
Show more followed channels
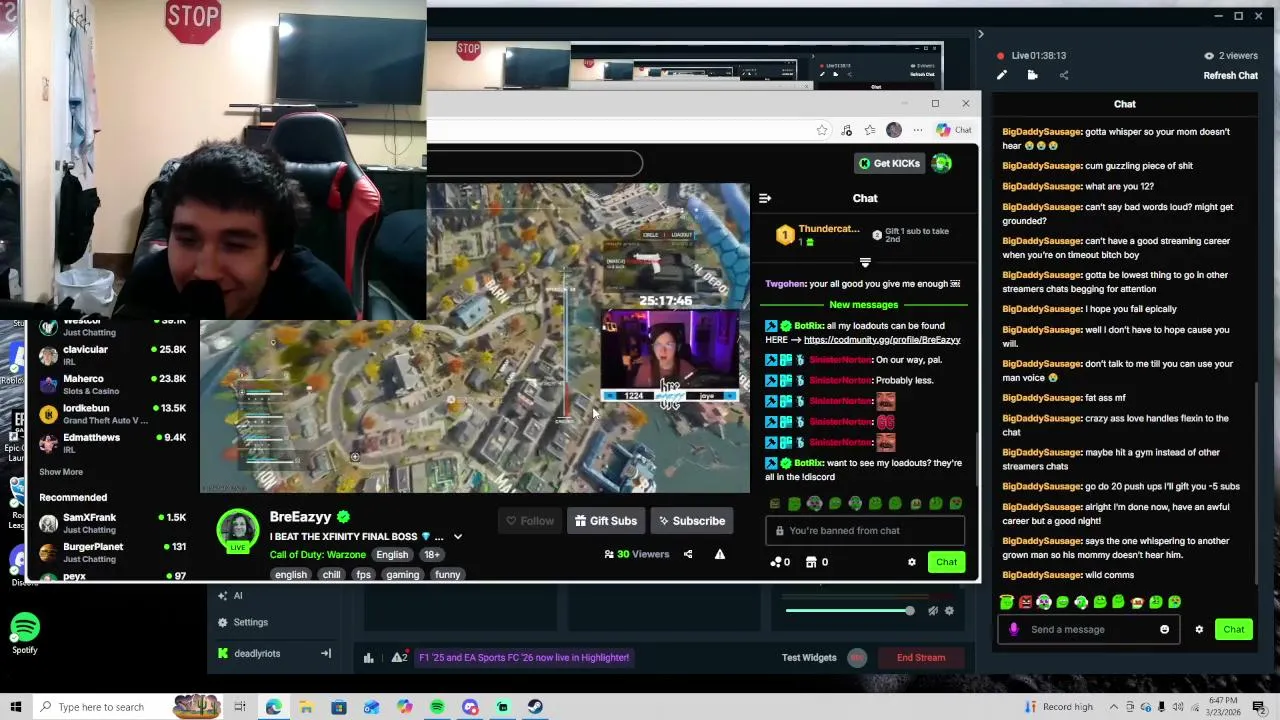pyautogui.click(x=61, y=472)
